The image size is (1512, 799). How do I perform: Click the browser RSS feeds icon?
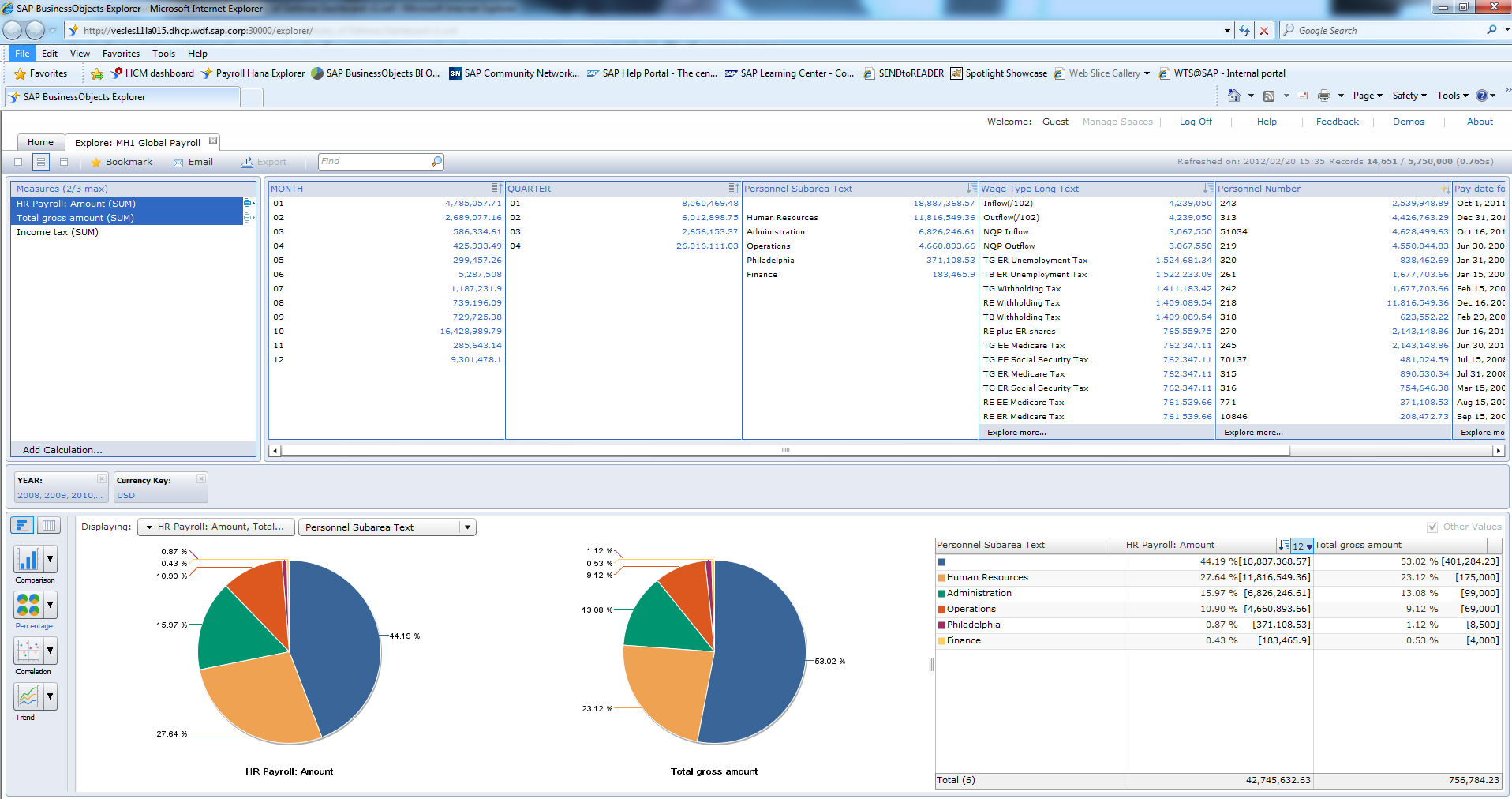point(1269,96)
